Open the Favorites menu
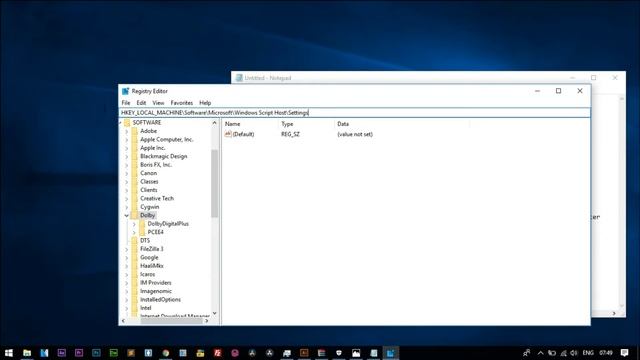 [x=182, y=103]
